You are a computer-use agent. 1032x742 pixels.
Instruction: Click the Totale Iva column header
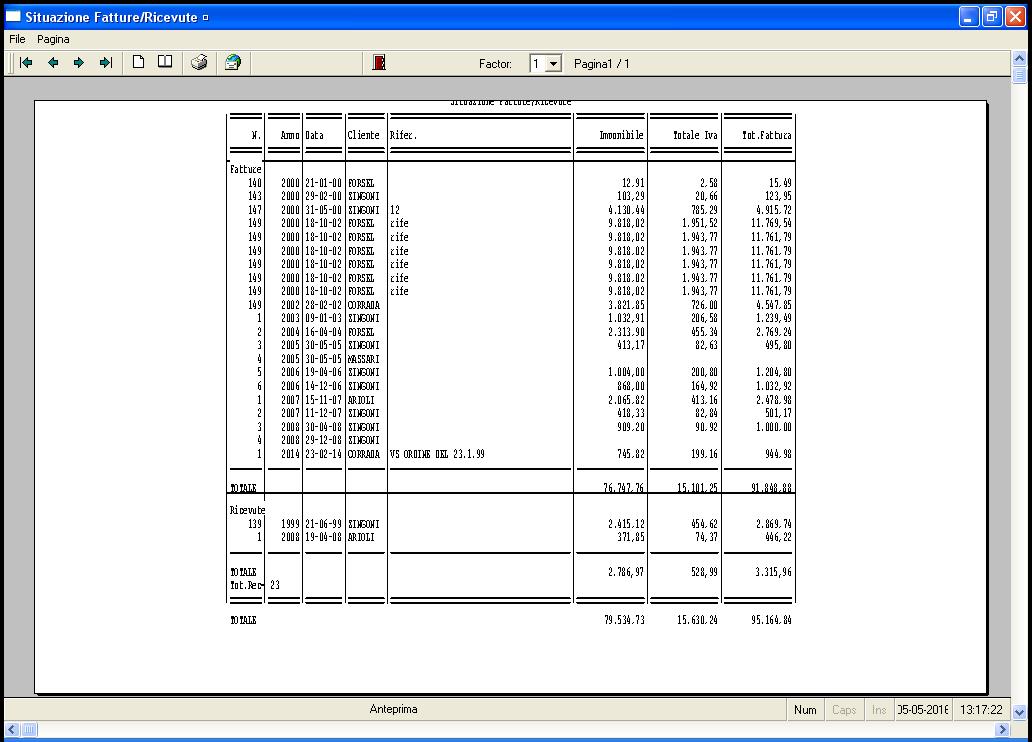[694, 135]
